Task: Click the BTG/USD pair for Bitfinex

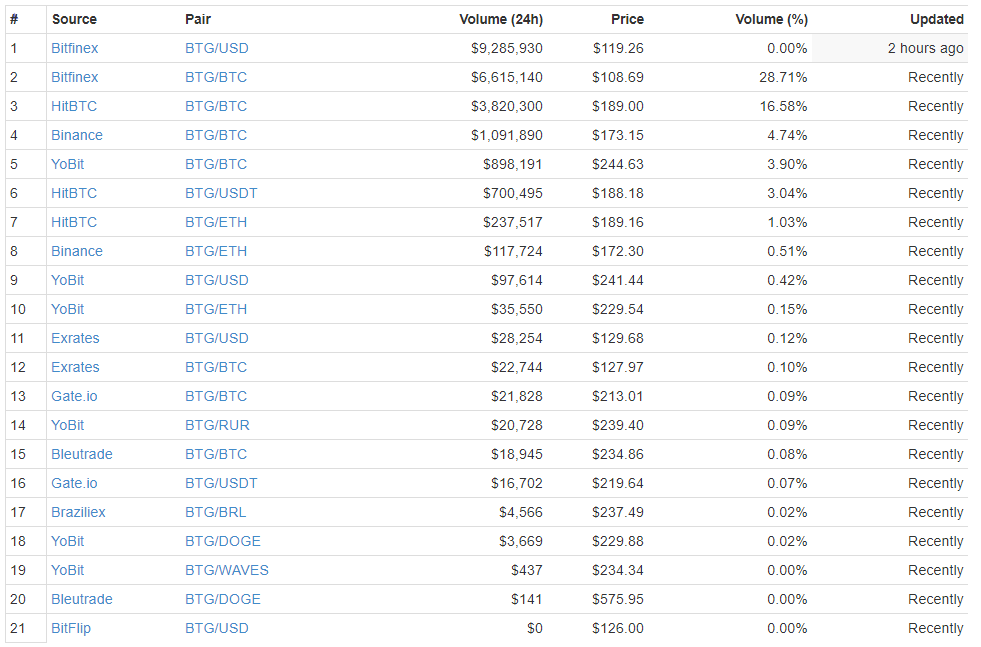Action: tap(216, 48)
